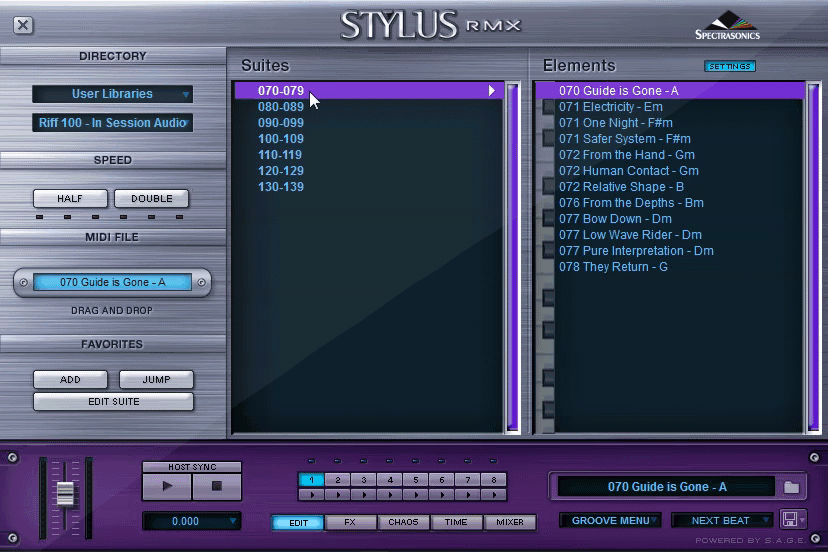Click play arrow under part 8
This screenshot has height=552, width=828.
tap(494, 495)
